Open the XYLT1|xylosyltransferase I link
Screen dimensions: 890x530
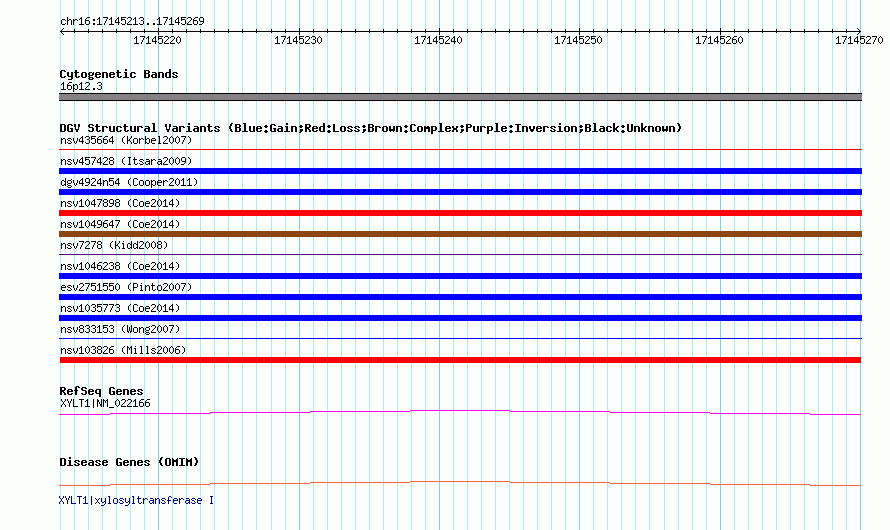pyautogui.click(x=136, y=500)
